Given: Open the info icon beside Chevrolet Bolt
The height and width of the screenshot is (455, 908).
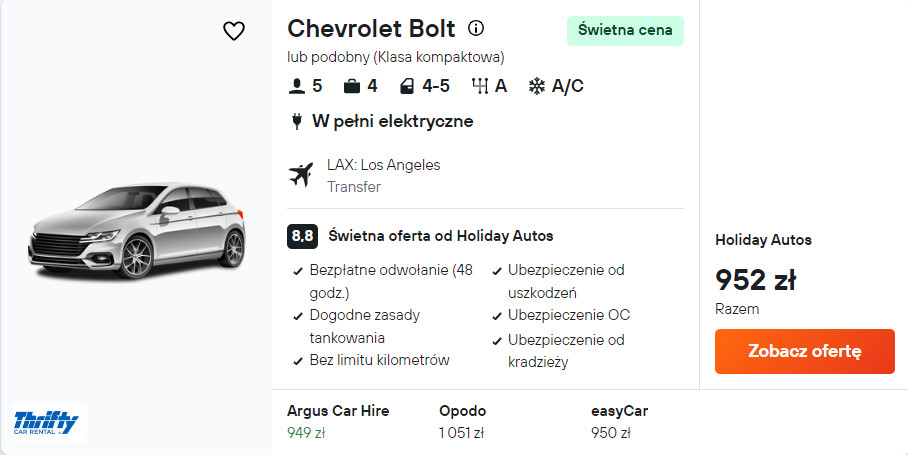Looking at the screenshot, I should [476, 28].
